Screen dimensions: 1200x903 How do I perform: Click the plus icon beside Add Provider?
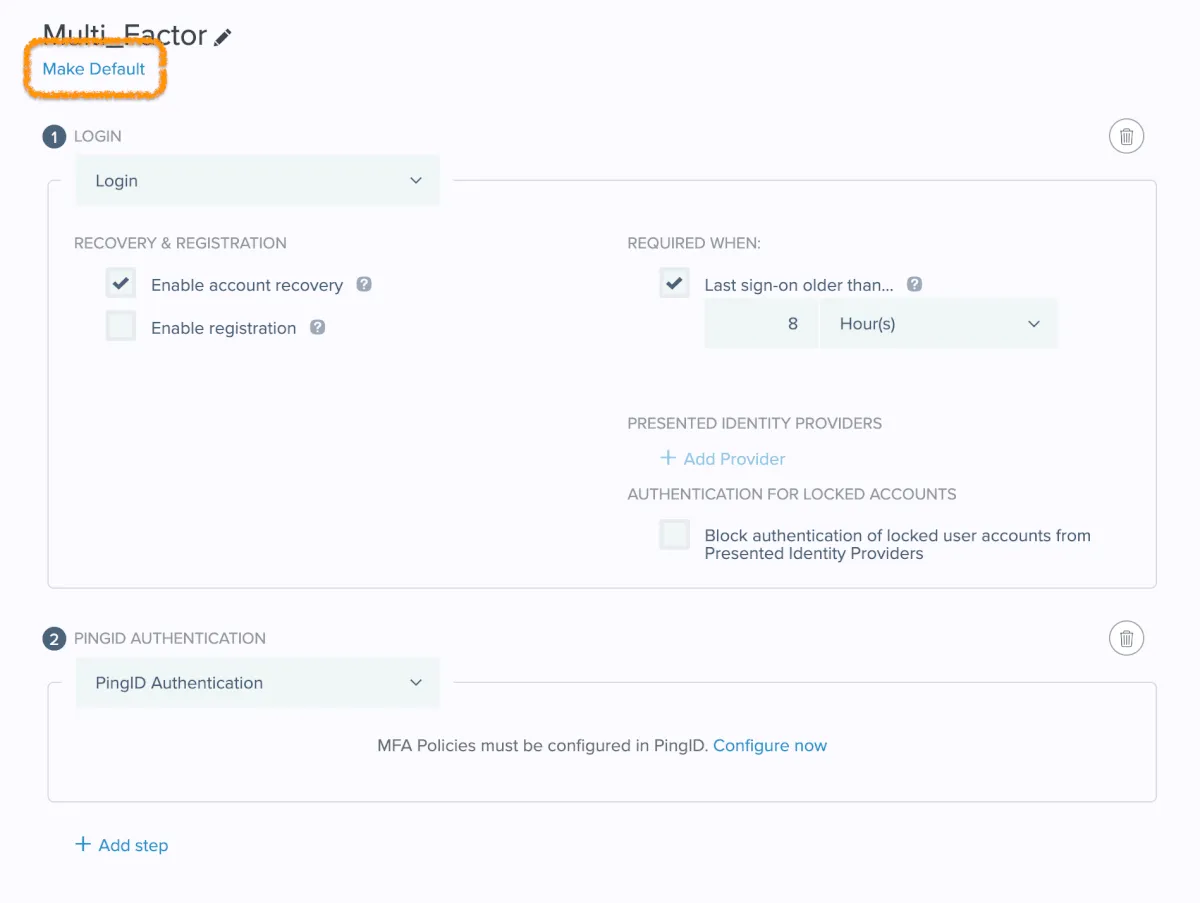coord(668,458)
